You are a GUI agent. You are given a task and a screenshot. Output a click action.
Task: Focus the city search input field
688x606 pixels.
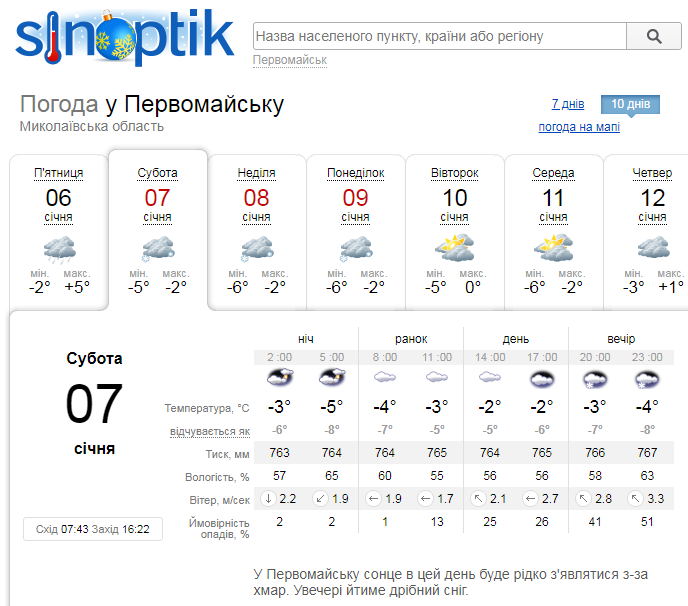click(x=438, y=36)
